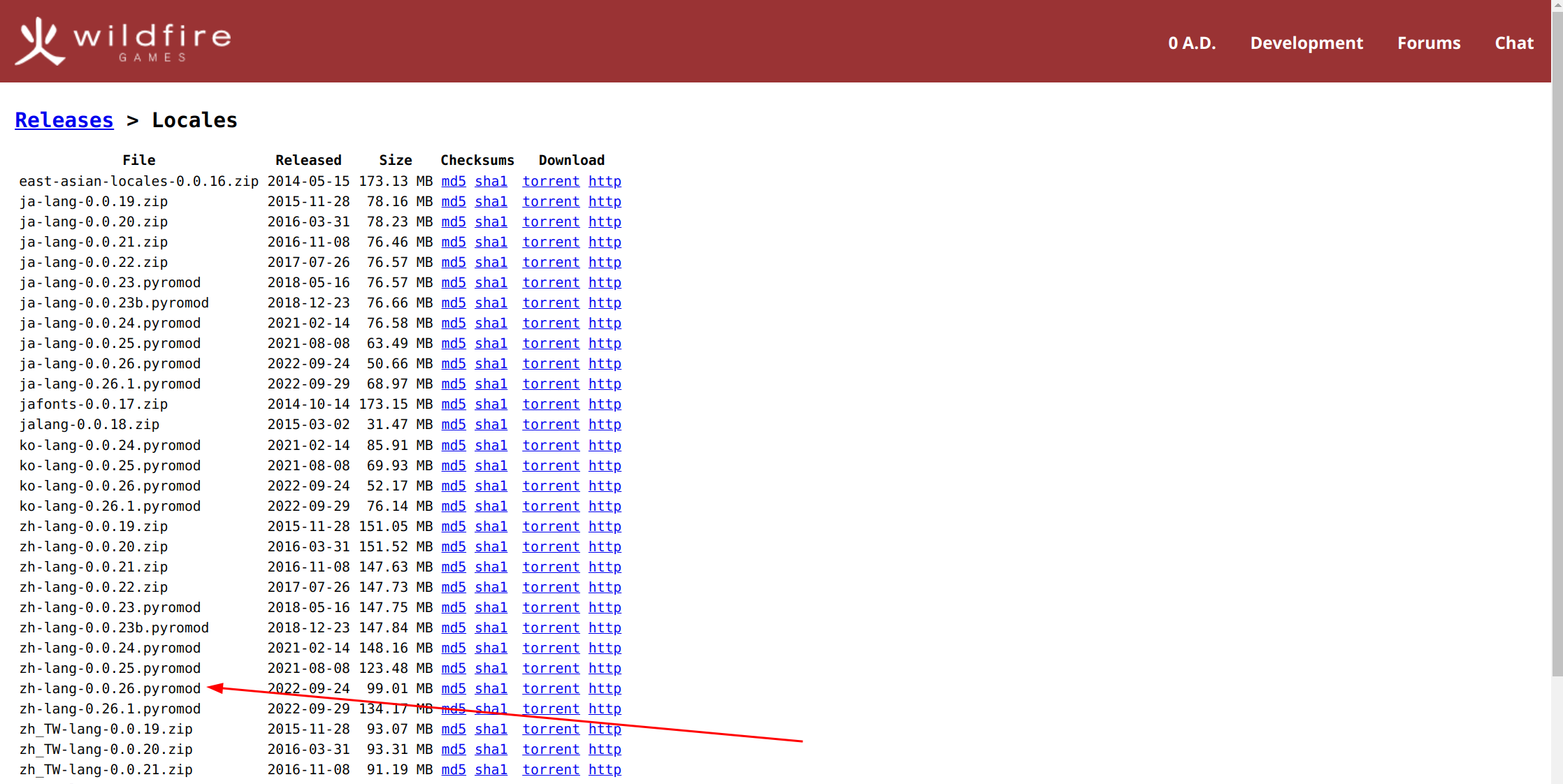Select file name ko-lang-0.0.24.pyromod
The width and height of the screenshot is (1563, 784).
click(x=110, y=445)
